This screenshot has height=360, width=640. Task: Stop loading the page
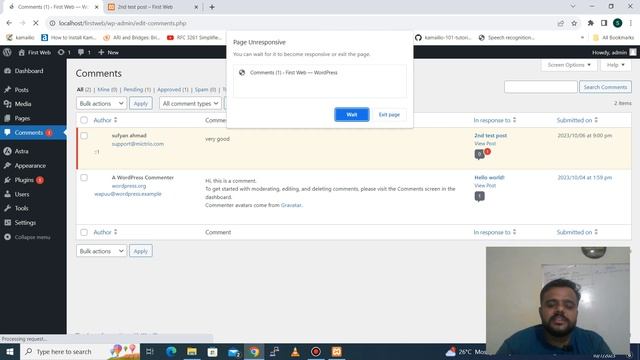(x=36, y=23)
